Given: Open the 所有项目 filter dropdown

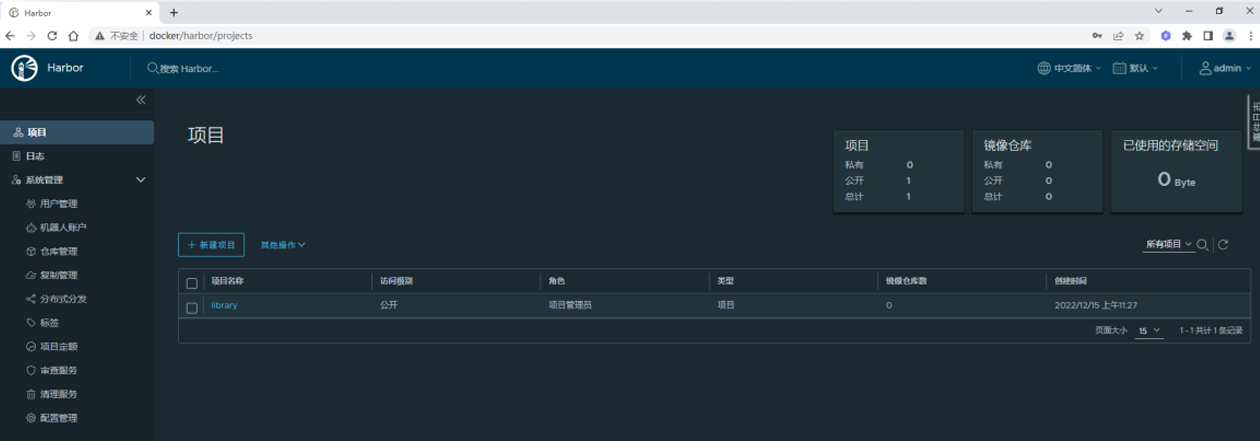Looking at the screenshot, I should [1168, 245].
